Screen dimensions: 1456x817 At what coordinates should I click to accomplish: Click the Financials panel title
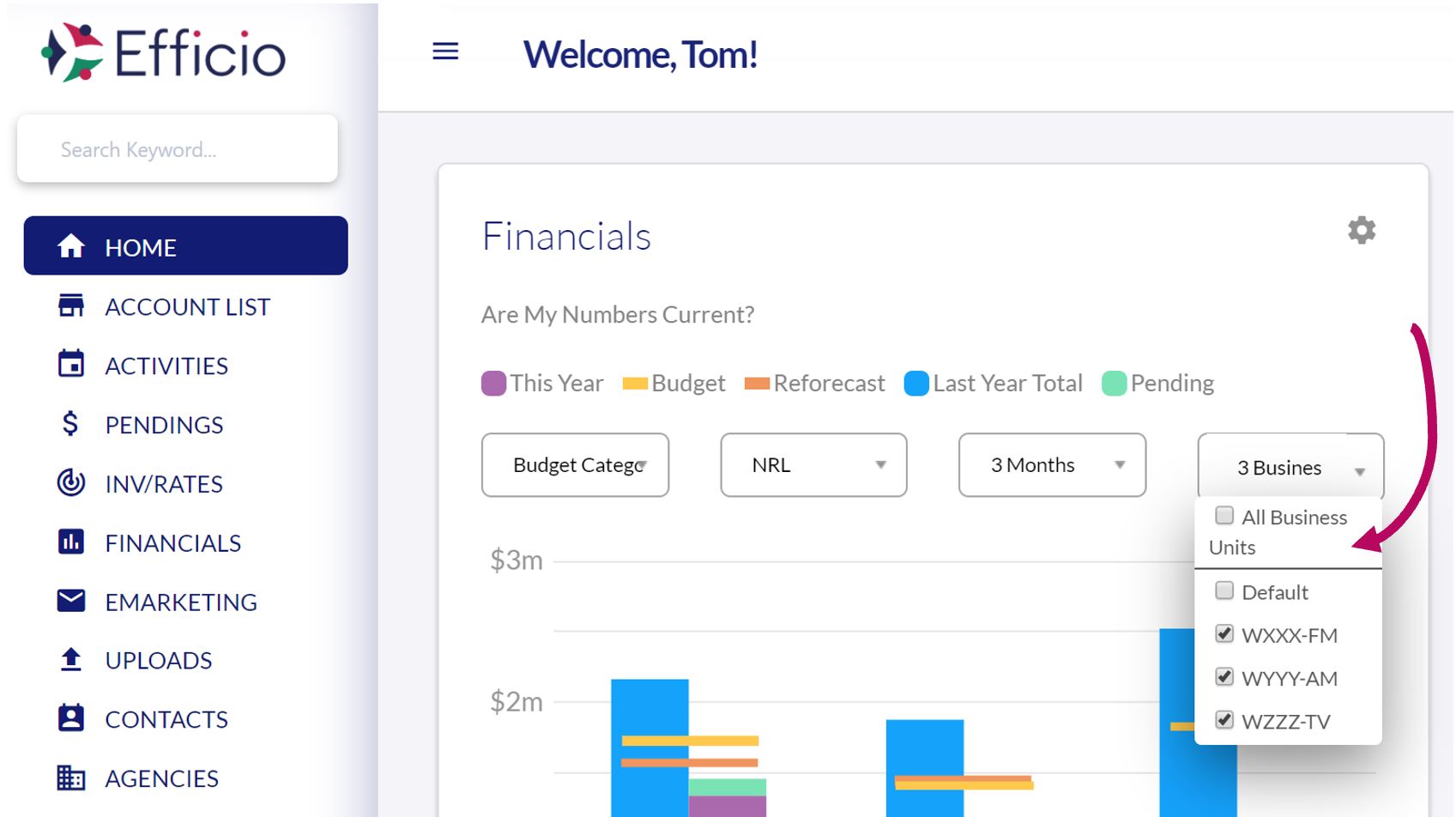tap(566, 236)
